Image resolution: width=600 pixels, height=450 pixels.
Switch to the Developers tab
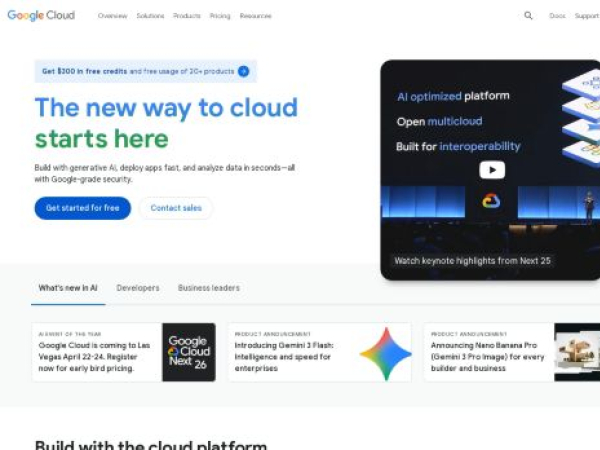point(138,288)
